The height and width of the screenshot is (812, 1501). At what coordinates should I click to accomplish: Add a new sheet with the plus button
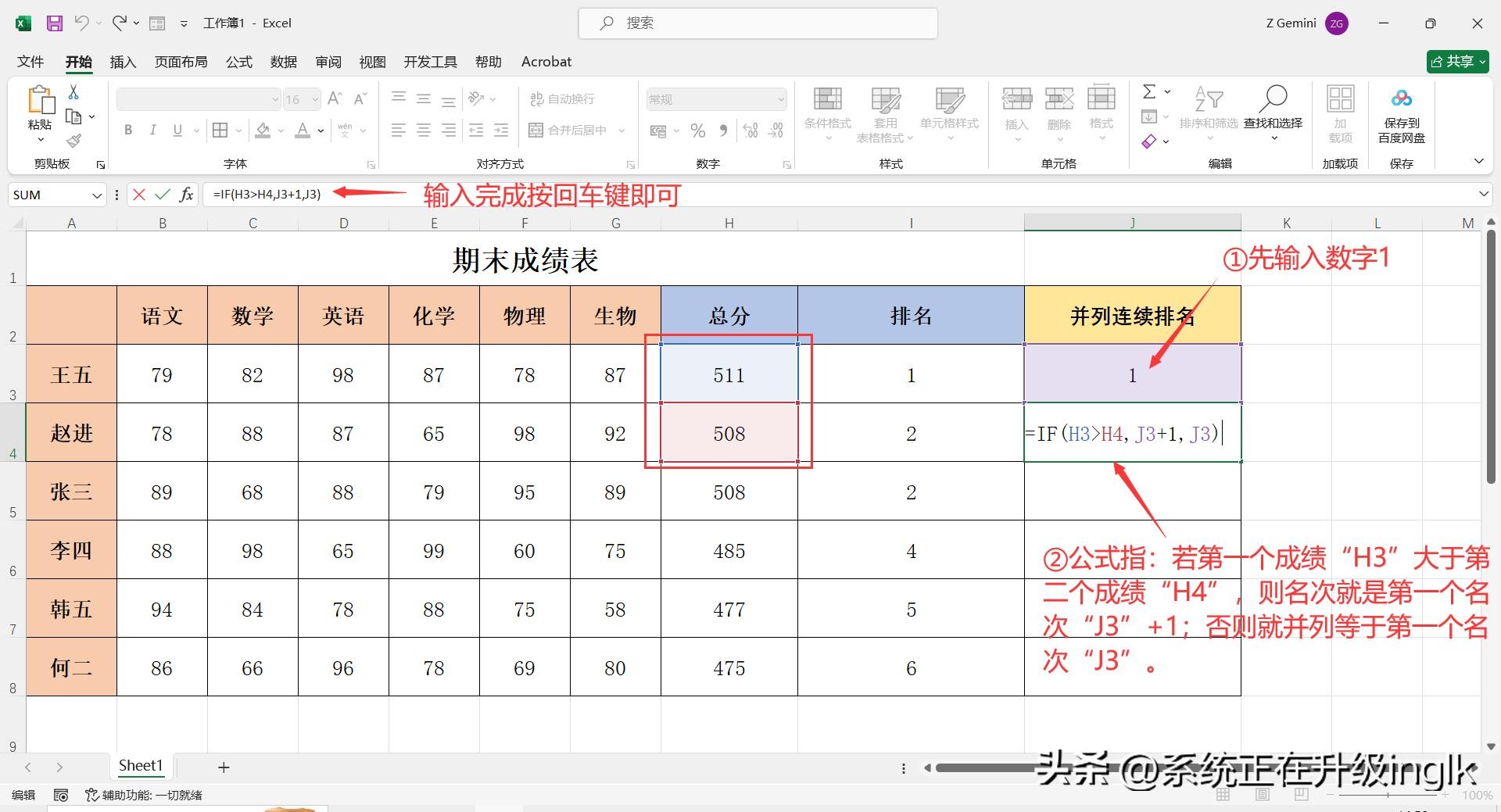224,767
